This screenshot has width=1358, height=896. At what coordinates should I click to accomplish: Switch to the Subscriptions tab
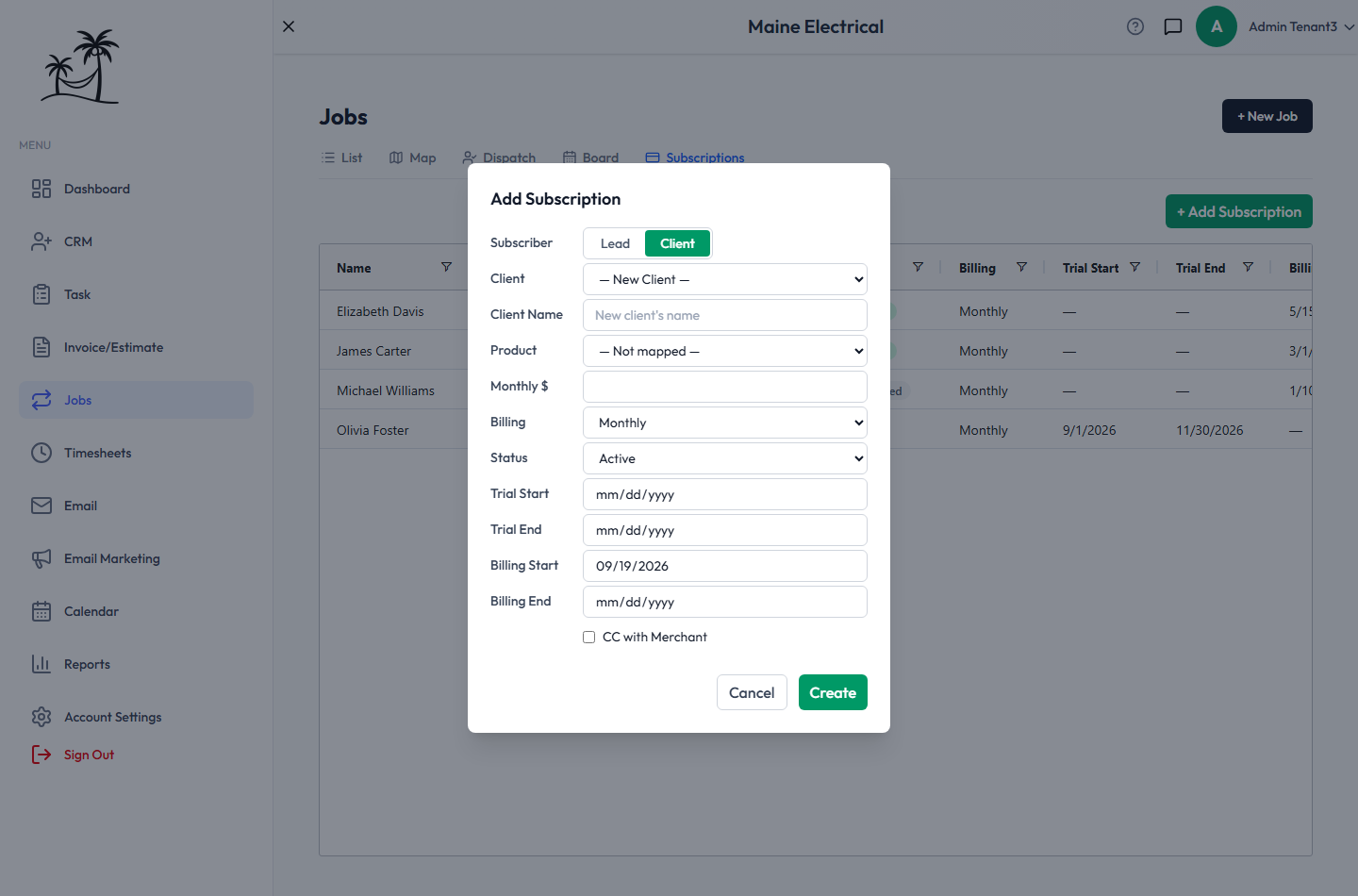(695, 158)
